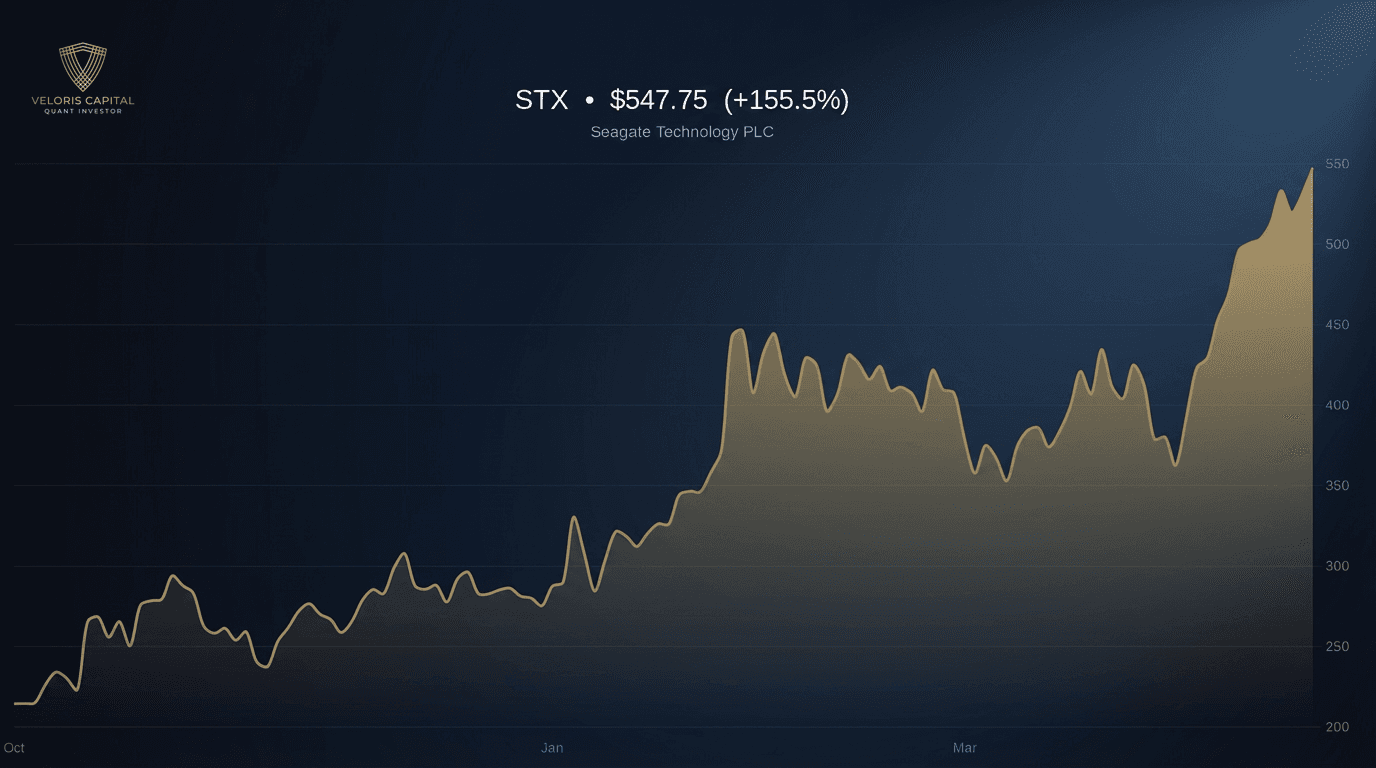The height and width of the screenshot is (768, 1376).
Task: Click the Oct axis label
Action: 15,747
